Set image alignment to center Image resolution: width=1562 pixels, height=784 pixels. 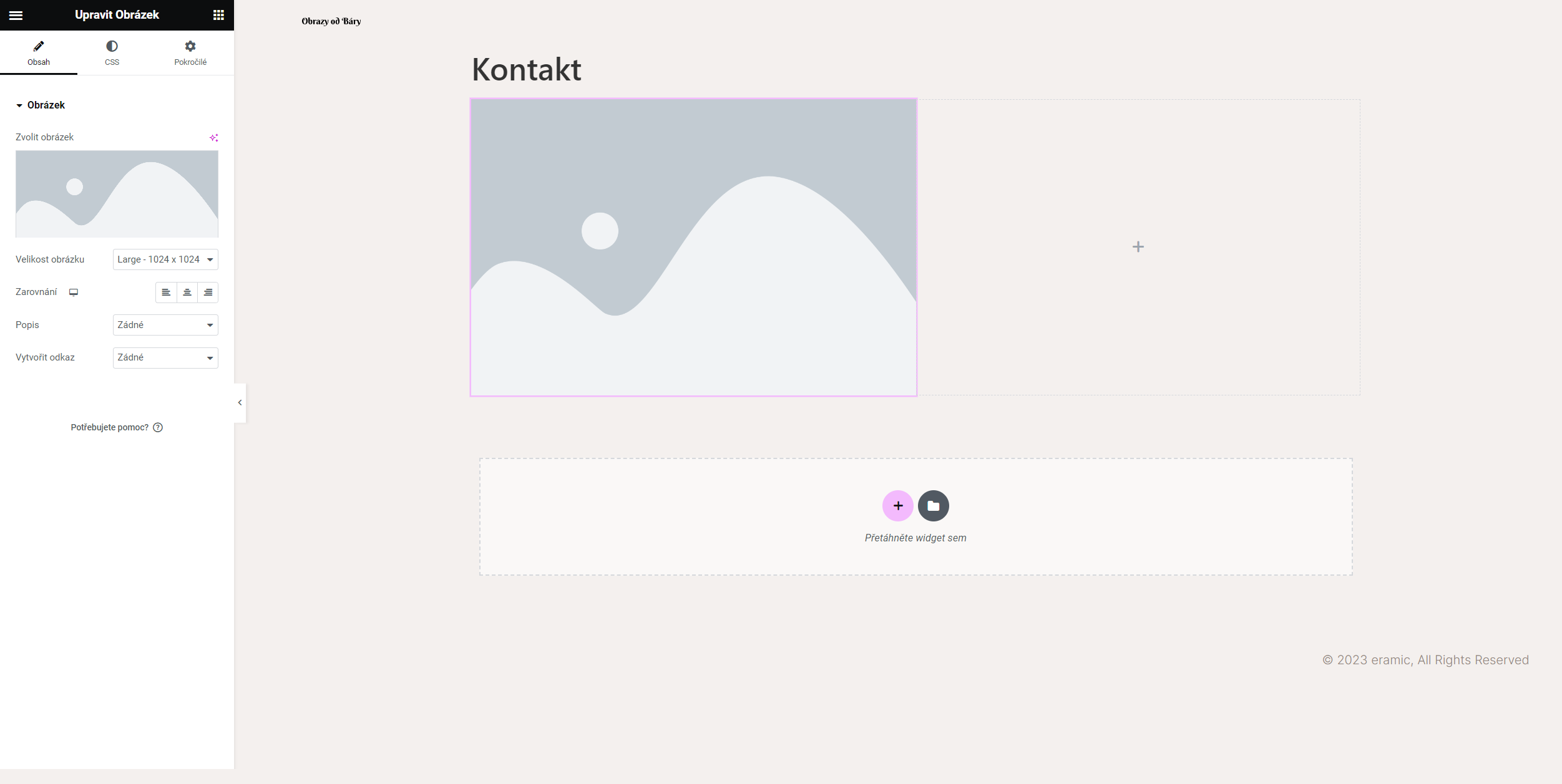pyautogui.click(x=187, y=293)
